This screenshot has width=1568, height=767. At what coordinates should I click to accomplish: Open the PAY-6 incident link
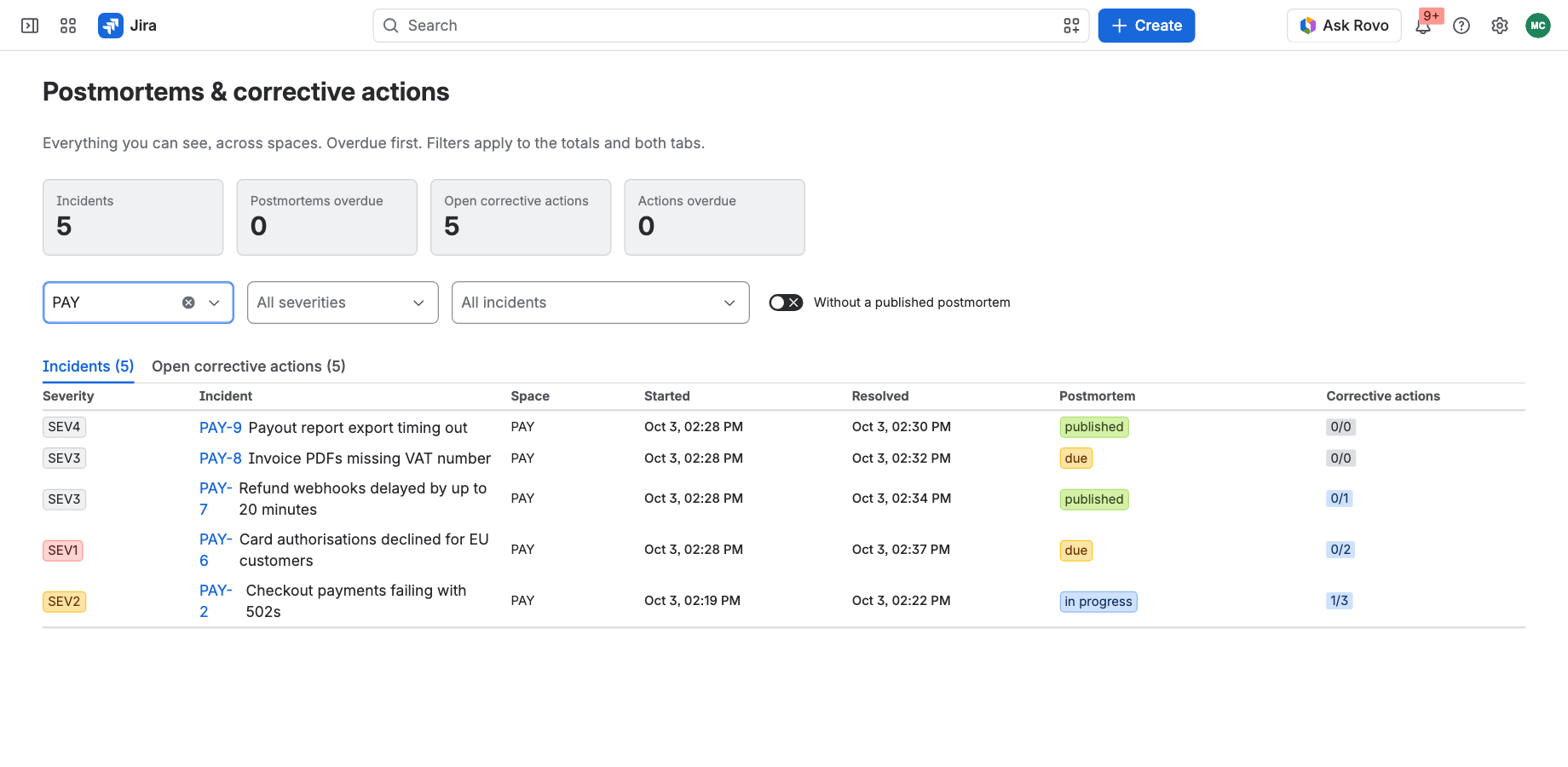[215, 550]
